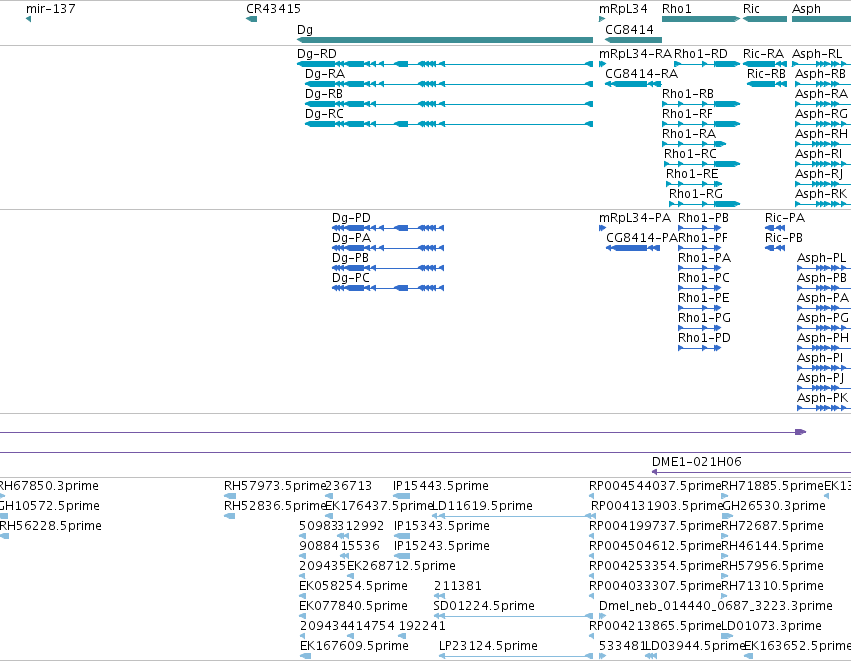This screenshot has width=851, height=661.
Task: Select transcript Rho1-RG
Action: [x=704, y=205]
